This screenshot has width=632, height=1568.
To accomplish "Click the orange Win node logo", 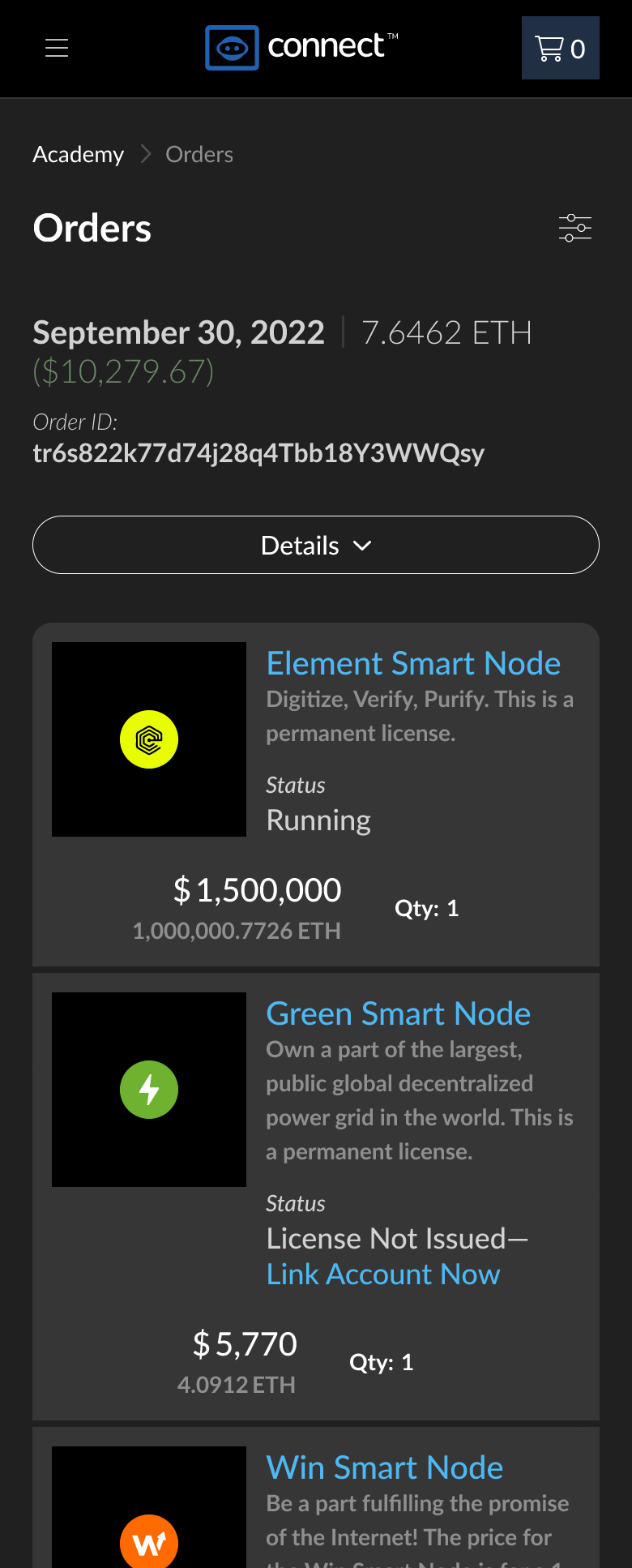I will (x=149, y=1541).
